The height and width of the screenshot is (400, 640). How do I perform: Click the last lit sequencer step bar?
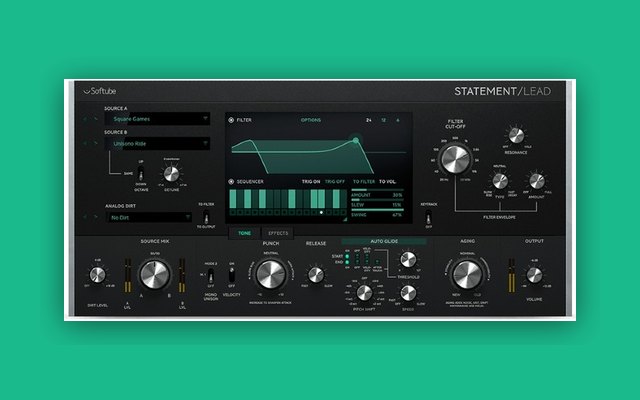point(336,199)
